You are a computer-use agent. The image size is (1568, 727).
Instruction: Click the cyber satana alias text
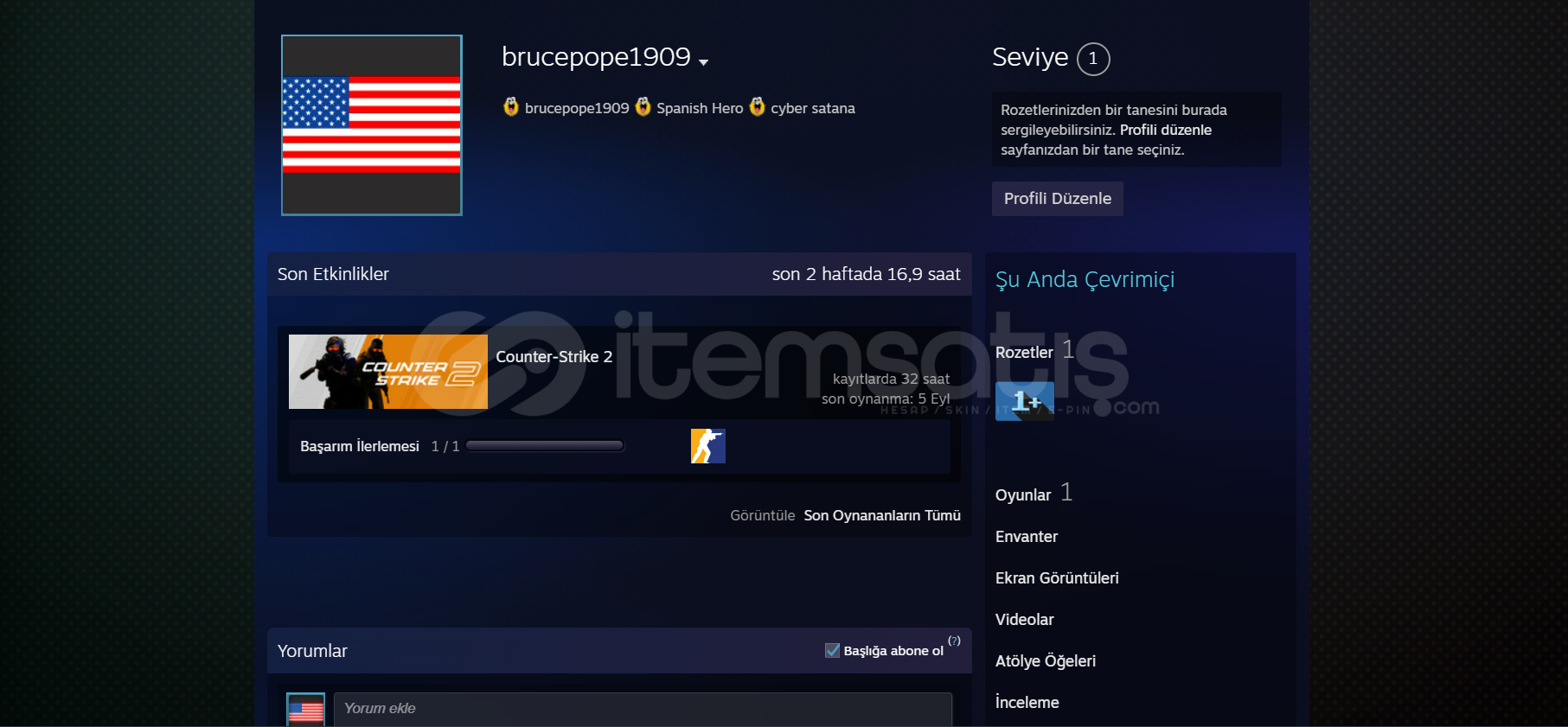pyautogui.click(x=813, y=108)
